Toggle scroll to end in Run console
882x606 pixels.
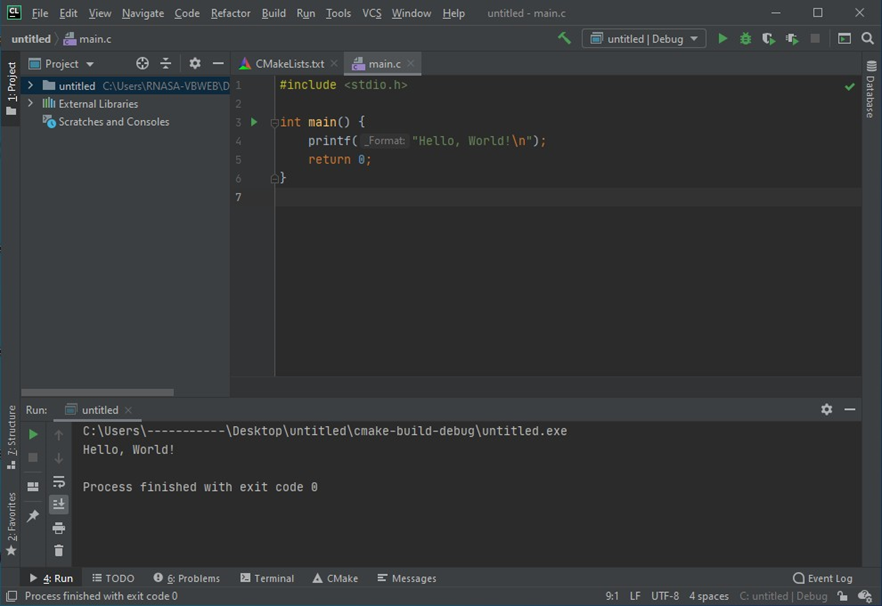point(58,504)
